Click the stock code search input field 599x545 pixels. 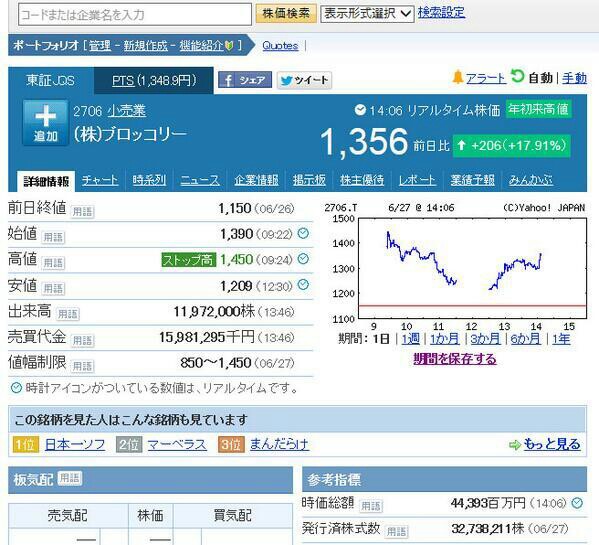pos(135,15)
